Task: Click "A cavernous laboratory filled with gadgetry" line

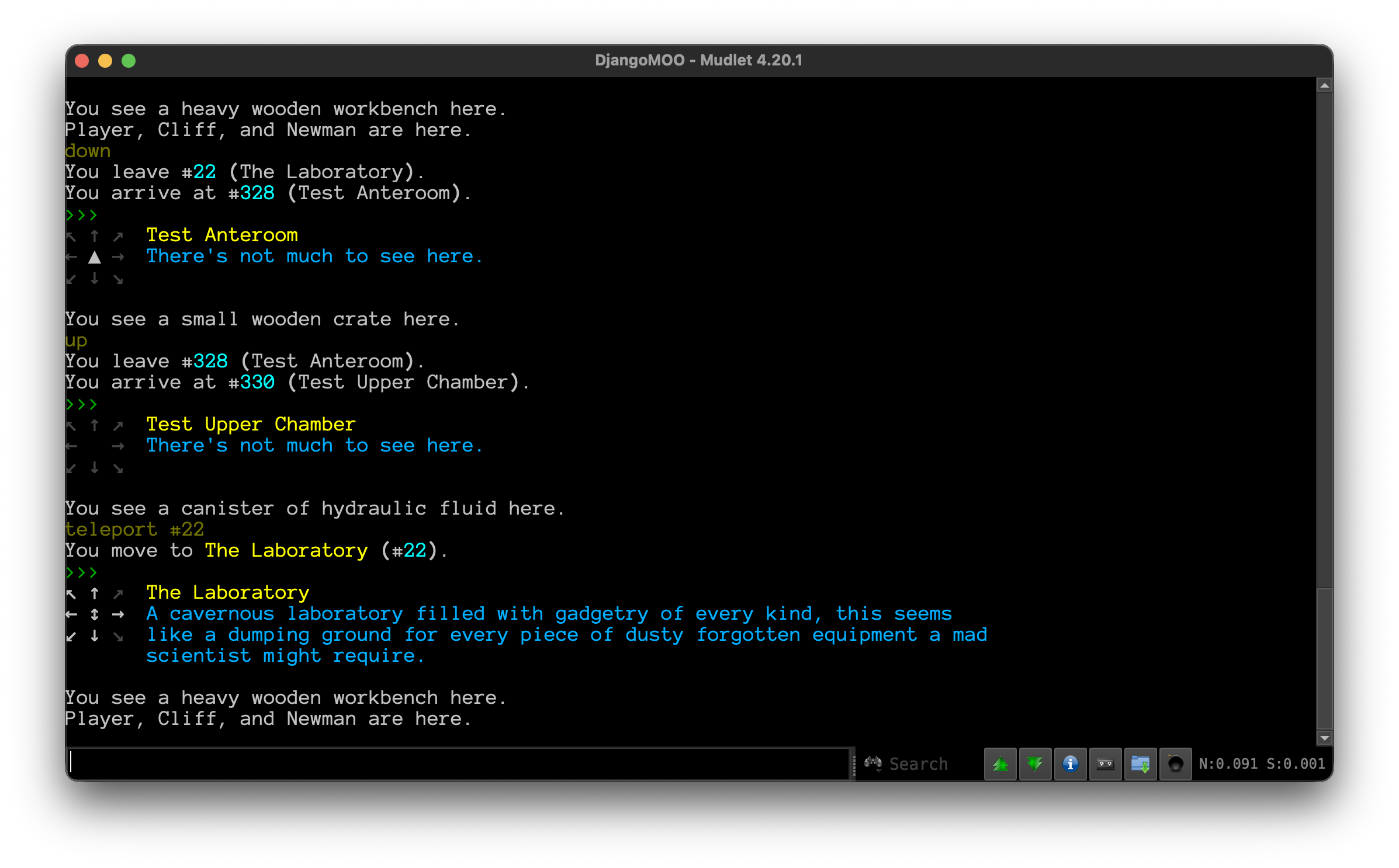Action: coord(549,613)
